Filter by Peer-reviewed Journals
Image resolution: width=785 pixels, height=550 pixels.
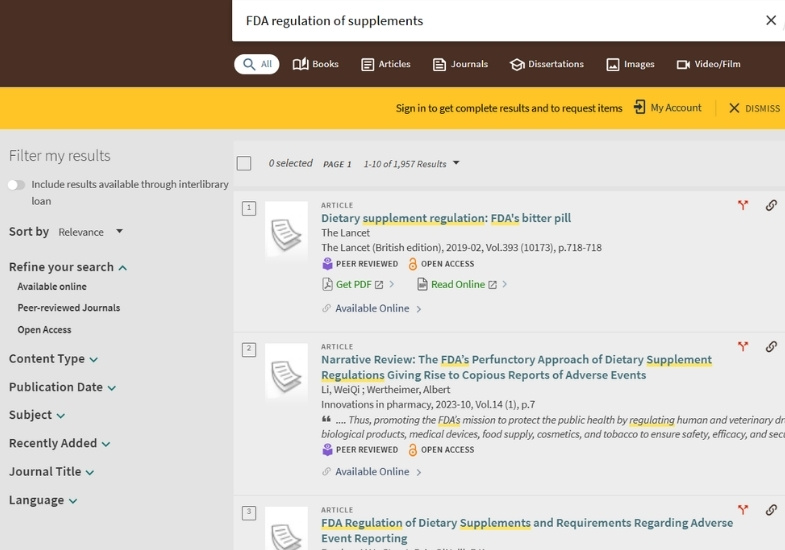tap(69, 308)
